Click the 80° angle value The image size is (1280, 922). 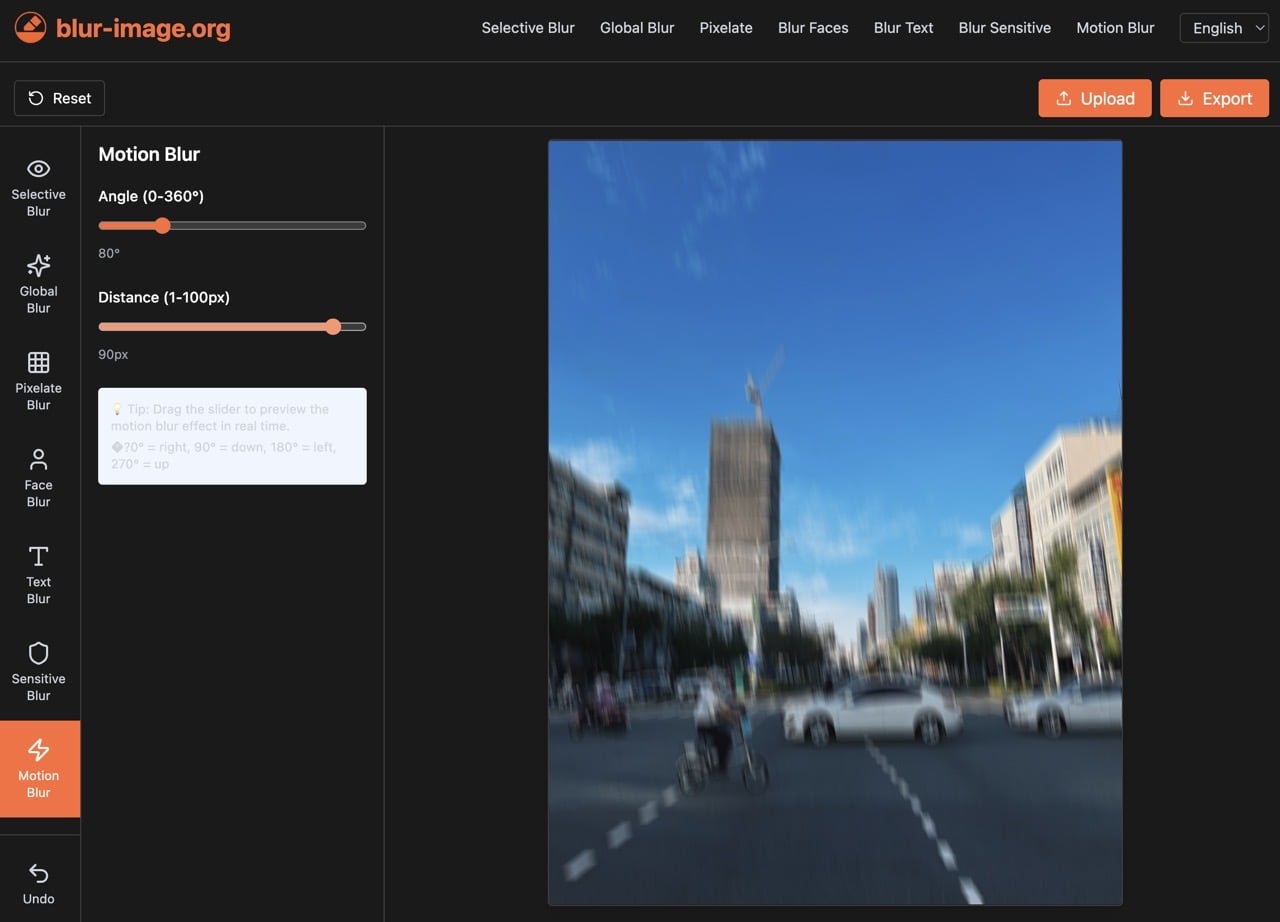pyautogui.click(x=109, y=254)
